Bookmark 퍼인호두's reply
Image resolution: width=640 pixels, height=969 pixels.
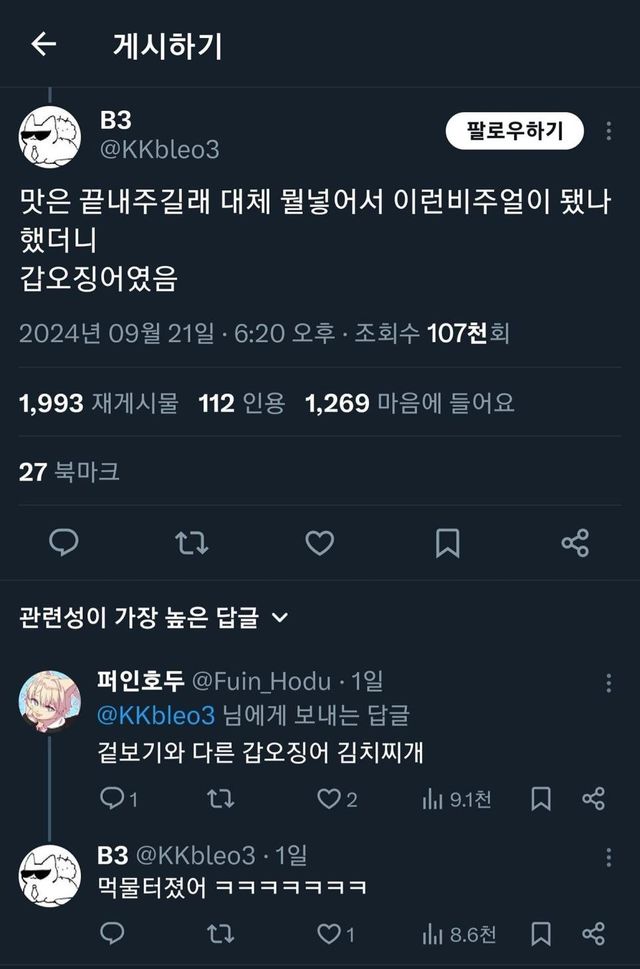[x=541, y=798]
